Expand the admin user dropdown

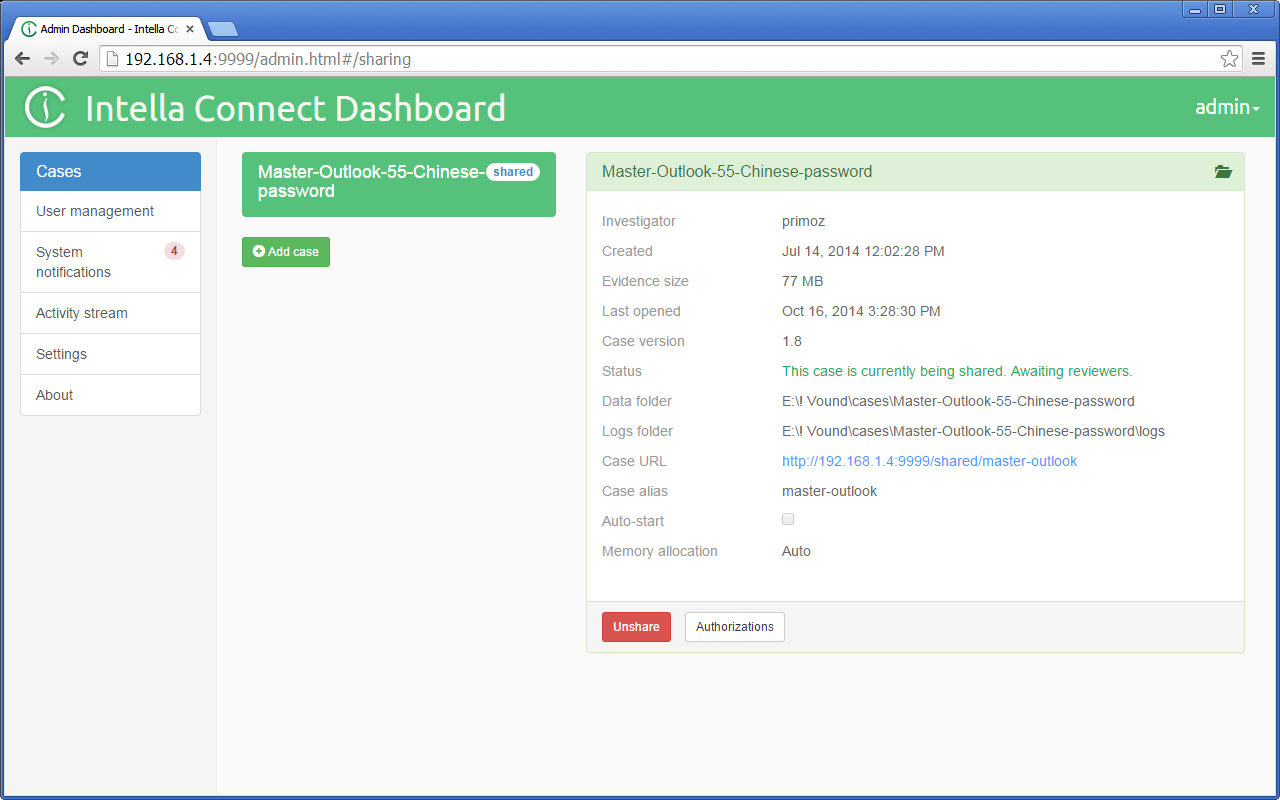point(1226,108)
